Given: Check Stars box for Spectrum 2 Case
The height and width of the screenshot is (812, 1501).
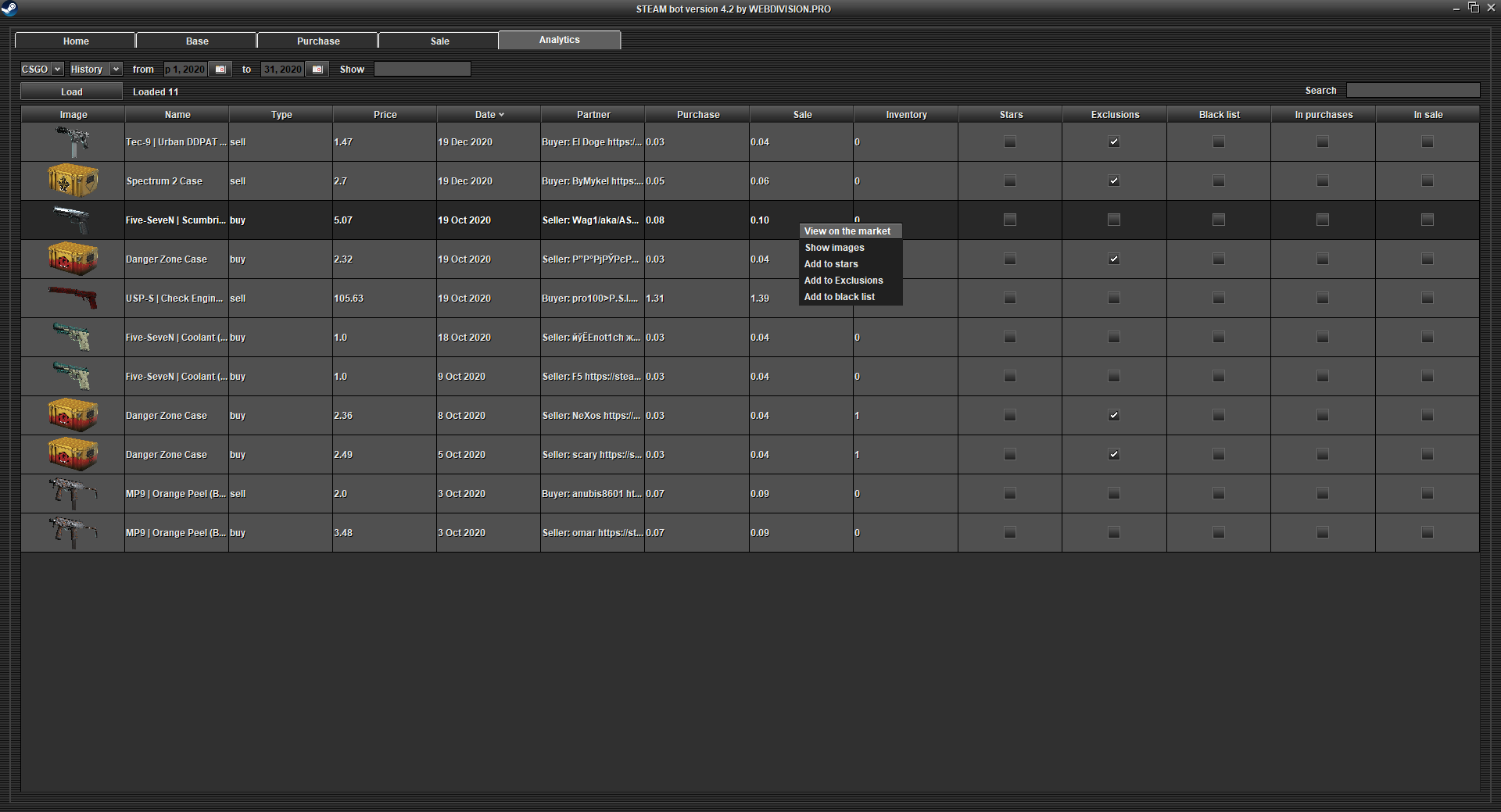Looking at the screenshot, I should [x=1010, y=181].
